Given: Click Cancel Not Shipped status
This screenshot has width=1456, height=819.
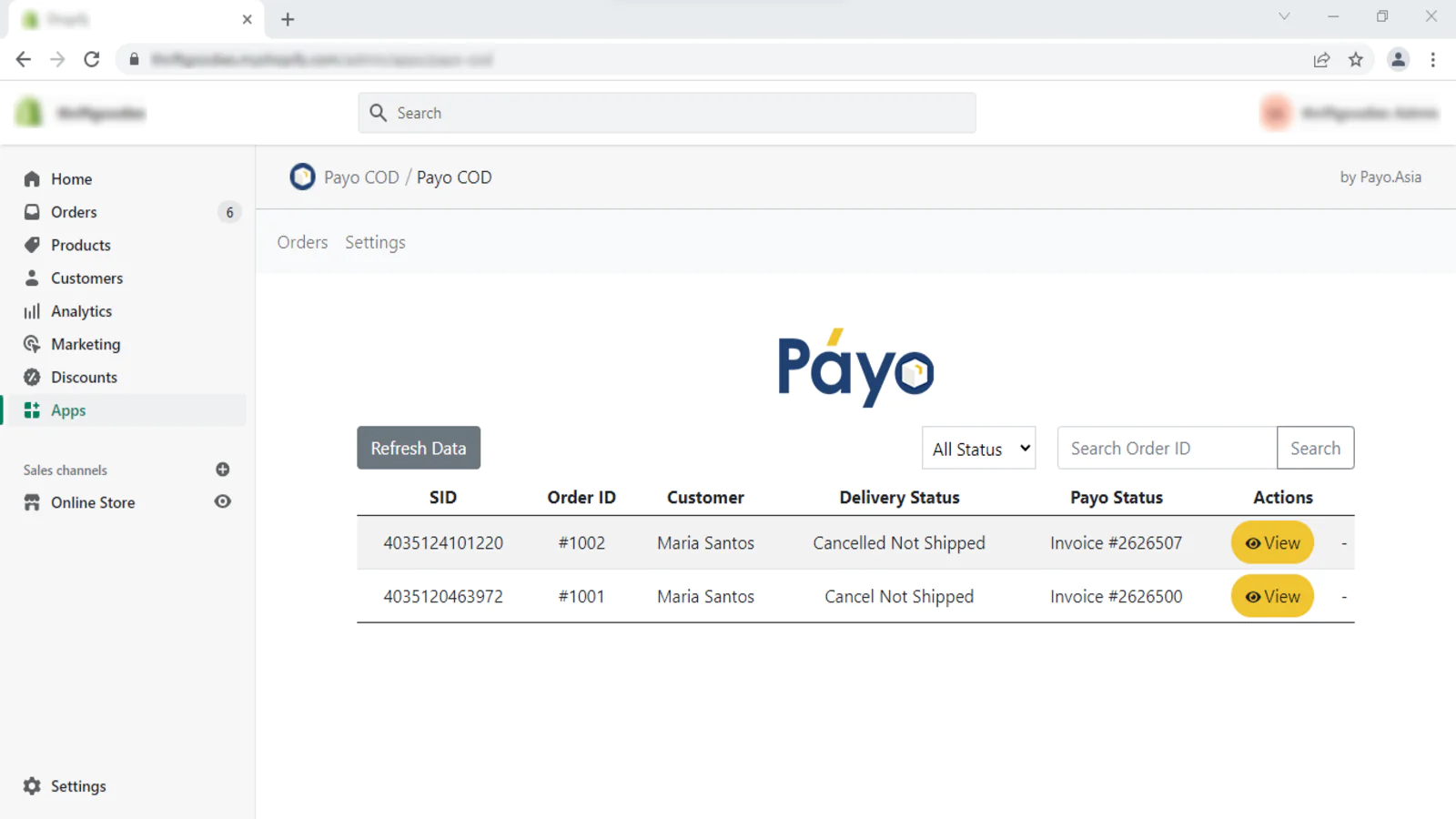Looking at the screenshot, I should [899, 597].
